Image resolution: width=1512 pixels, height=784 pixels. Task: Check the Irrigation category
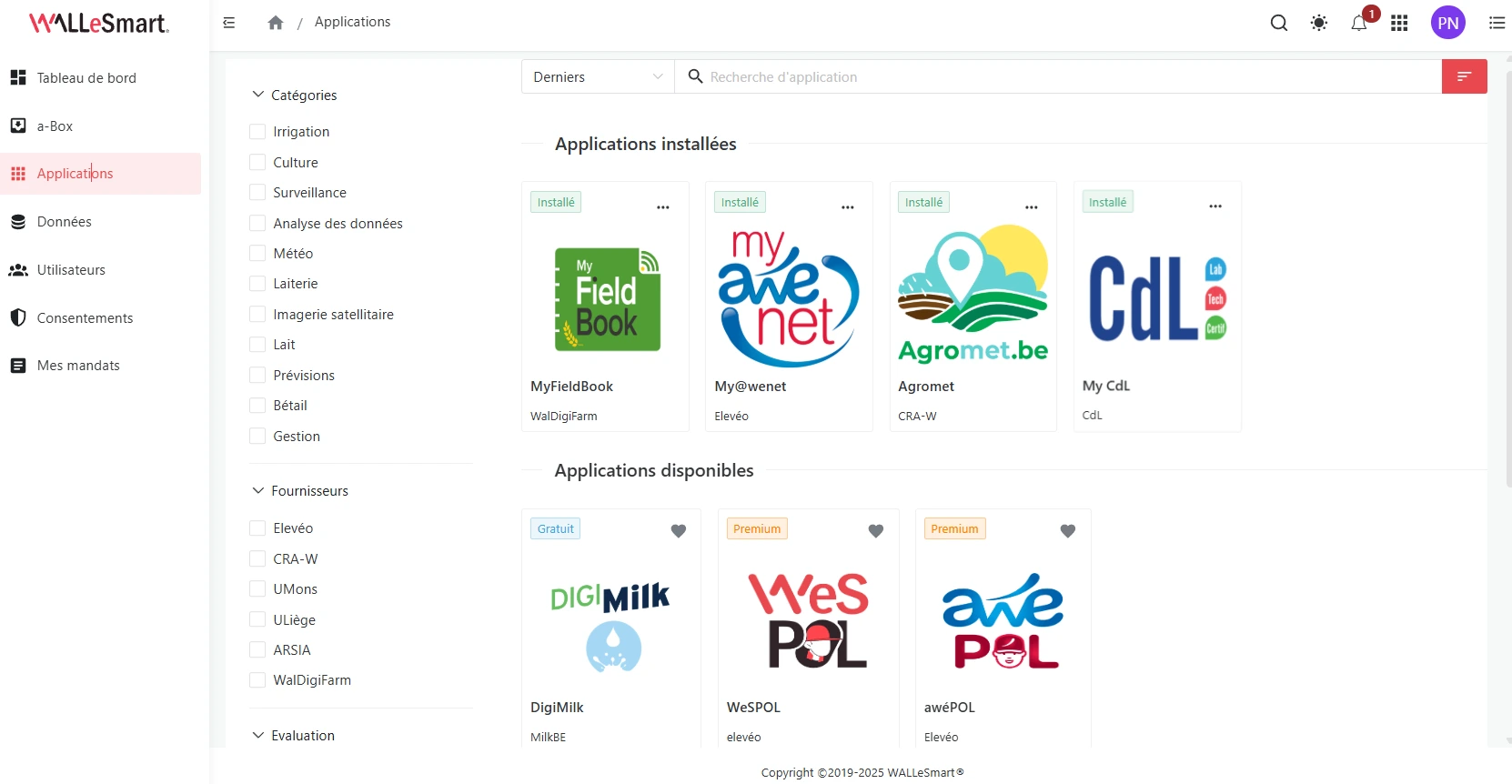(x=257, y=132)
